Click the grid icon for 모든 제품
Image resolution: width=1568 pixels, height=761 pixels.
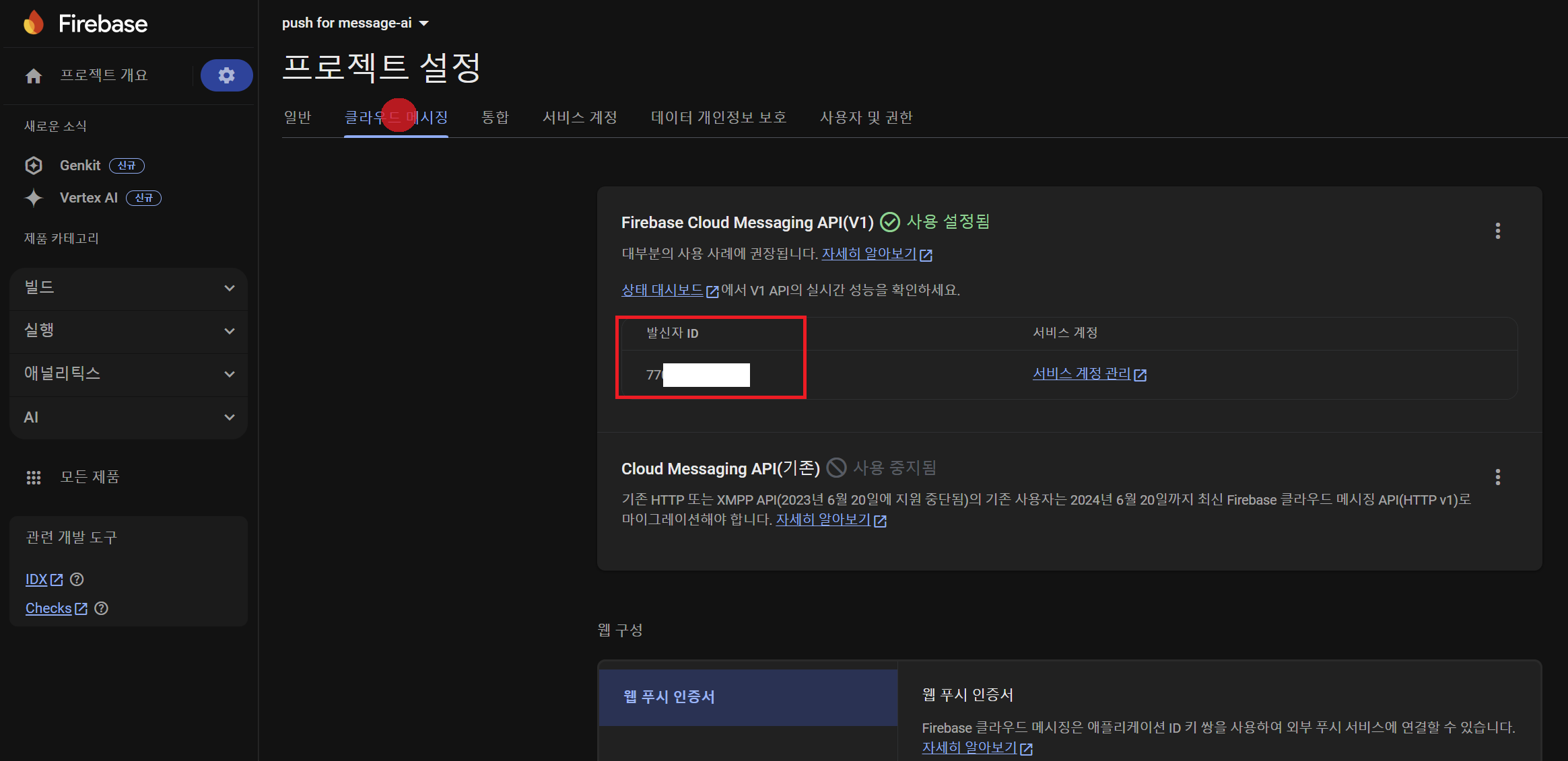point(34,477)
